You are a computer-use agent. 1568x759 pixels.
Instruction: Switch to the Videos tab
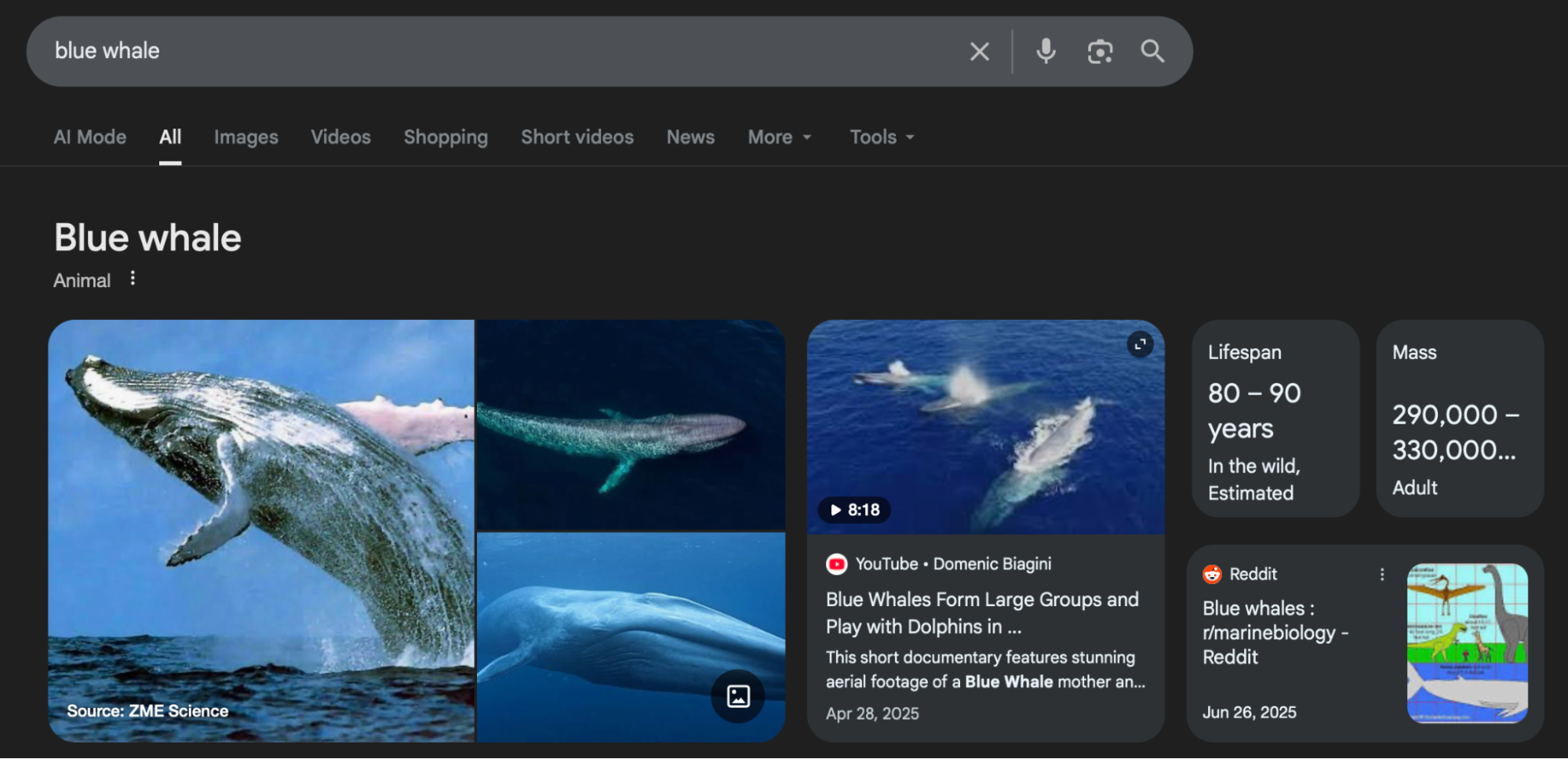[340, 137]
